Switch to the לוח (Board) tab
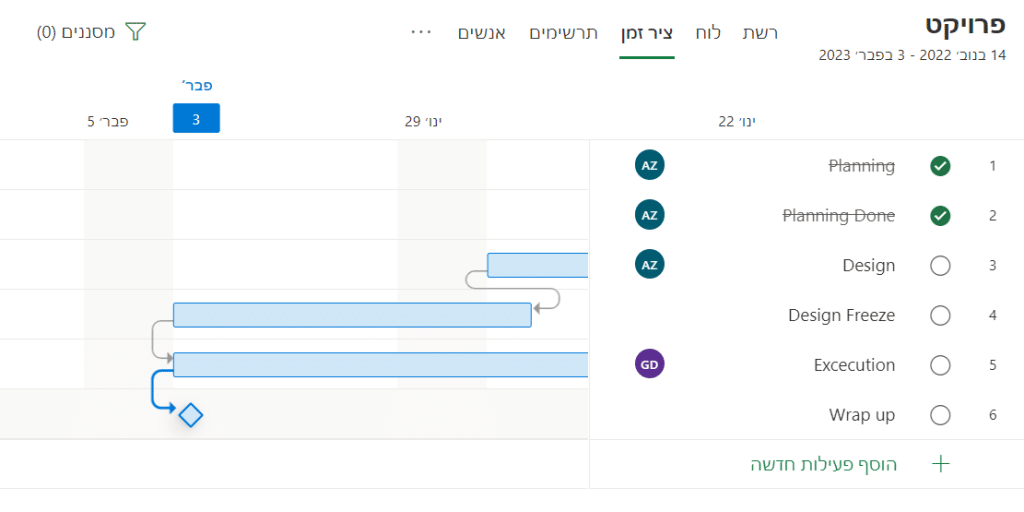 click(708, 33)
